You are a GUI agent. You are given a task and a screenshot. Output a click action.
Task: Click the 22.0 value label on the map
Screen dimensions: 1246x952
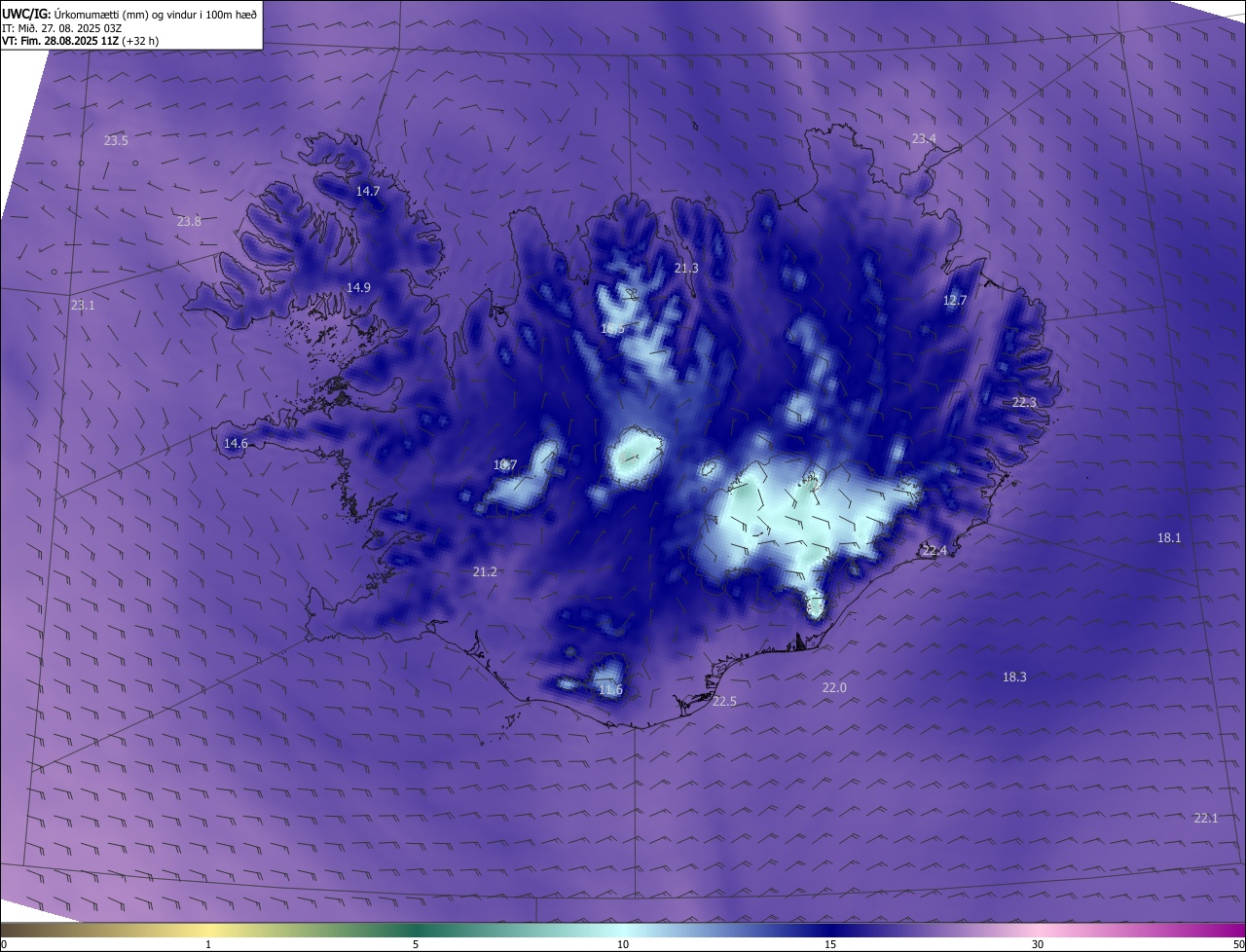coord(834,688)
